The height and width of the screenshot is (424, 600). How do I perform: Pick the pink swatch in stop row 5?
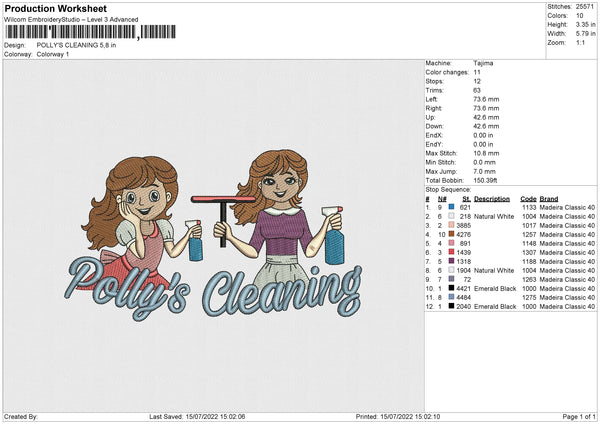pos(452,243)
